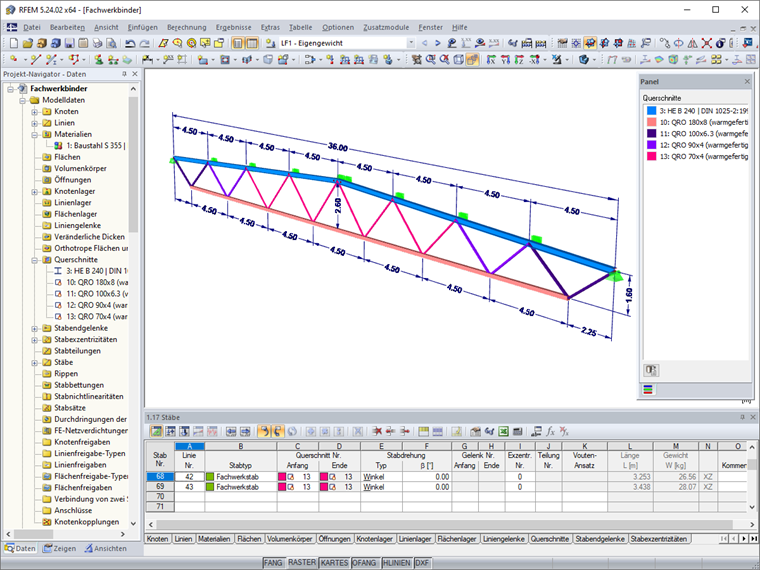This screenshot has height=570, width=760.
Task: Toggle the navigator display button
Action: point(238,43)
